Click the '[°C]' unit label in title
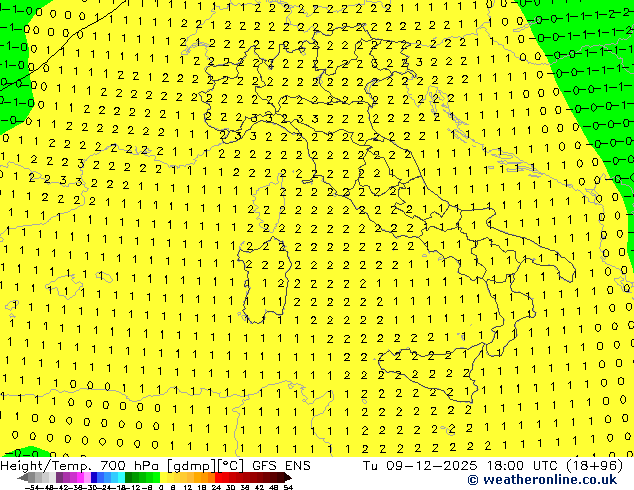The height and width of the screenshot is (490, 634). (231, 466)
